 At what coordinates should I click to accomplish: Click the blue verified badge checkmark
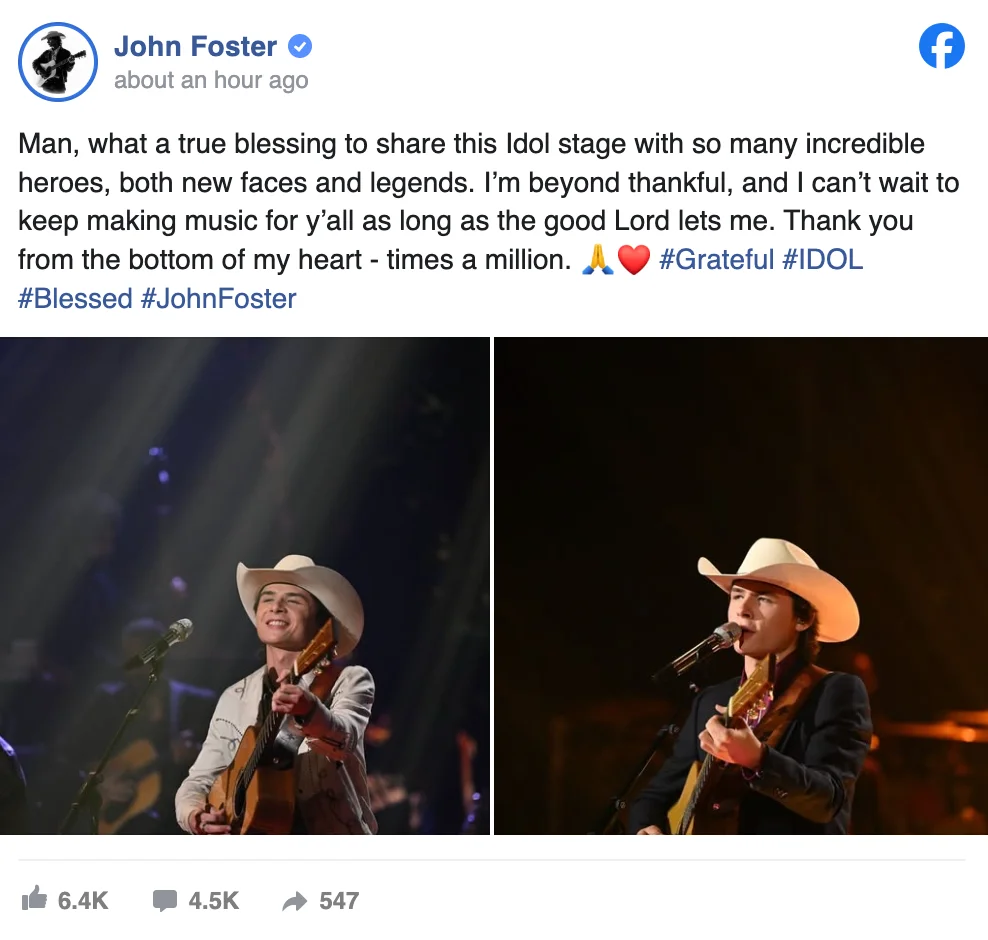pyautogui.click(x=300, y=46)
